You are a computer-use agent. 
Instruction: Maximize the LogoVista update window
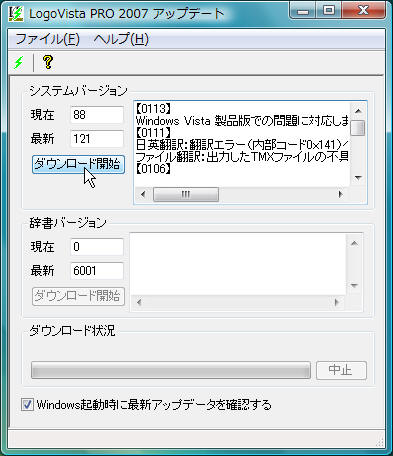pos(329,11)
